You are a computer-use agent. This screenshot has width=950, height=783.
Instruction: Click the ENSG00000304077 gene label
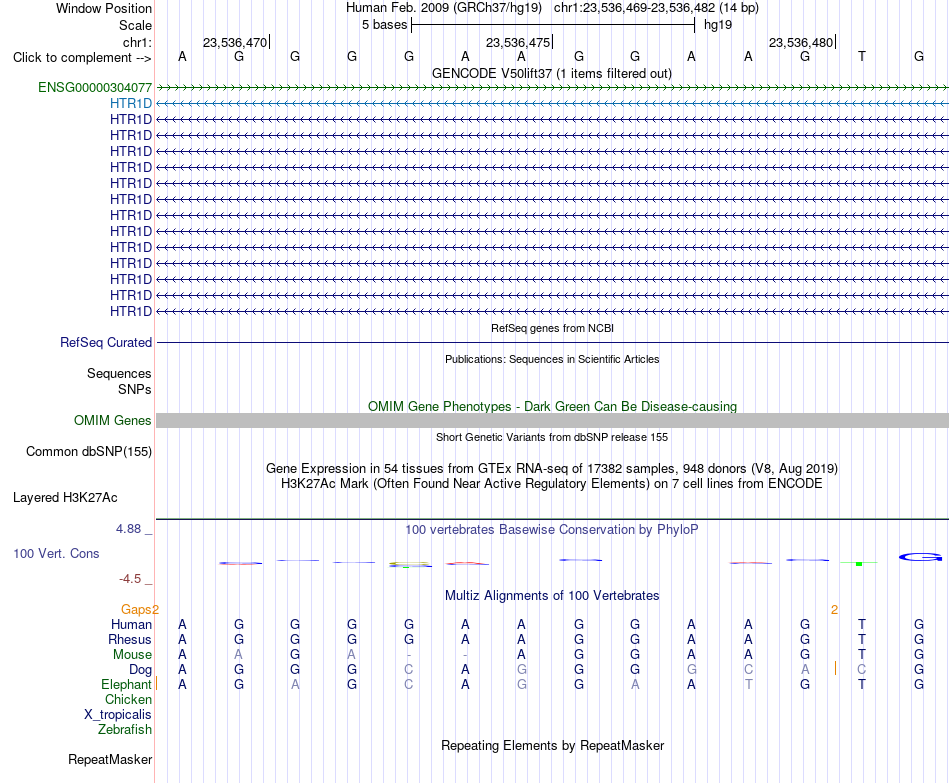point(95,87)
